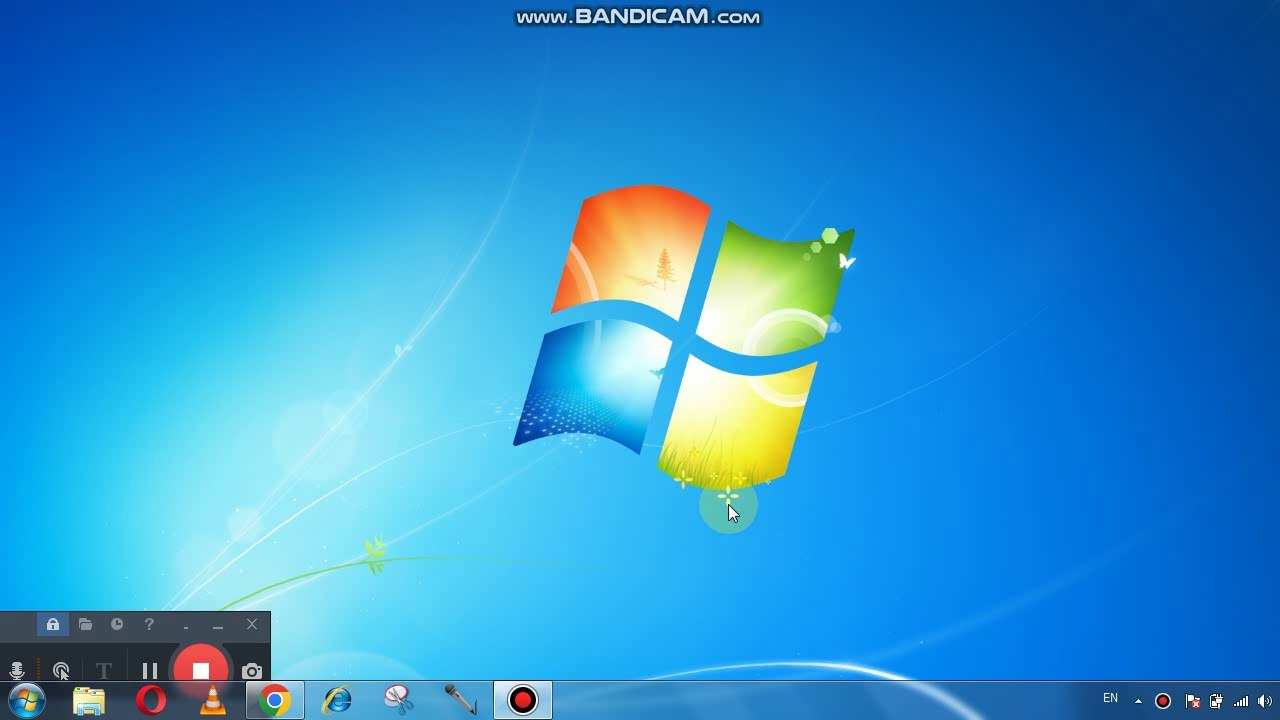This screenshot has width=1280, height=720.
Task: Pause the Bandicam recording
Action: coord(150,671)
